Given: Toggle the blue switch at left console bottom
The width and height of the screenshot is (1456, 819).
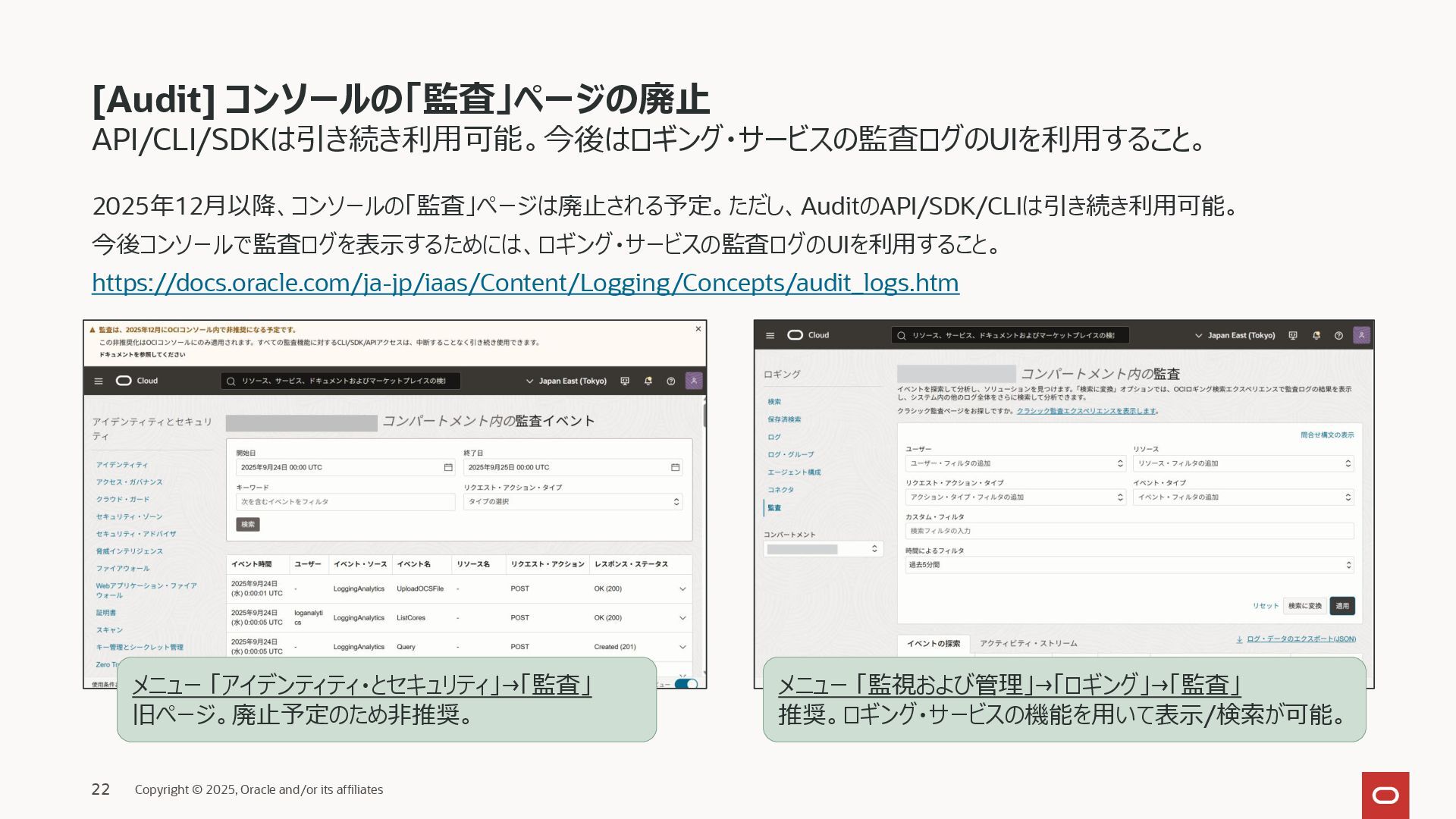Looking at the screenshot, I should point(686,683).
